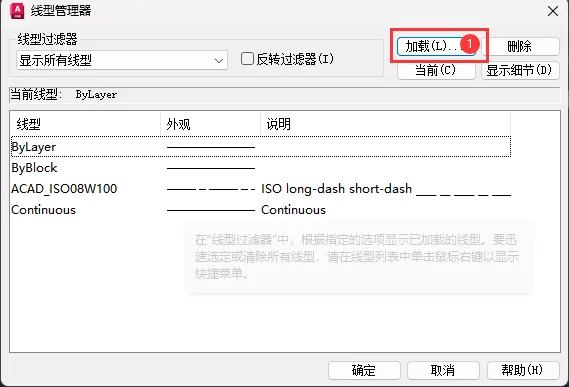Click the 取消 cancel button
The height and width of the screenshot is (387, 569).
pyautogui.click(x=443, y=370)
